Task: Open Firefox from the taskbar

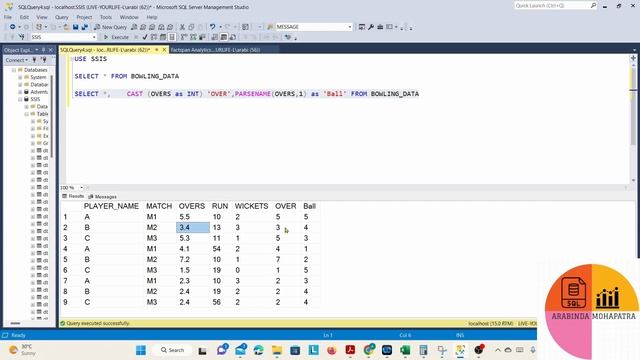Action: click(x=331, y=350)
